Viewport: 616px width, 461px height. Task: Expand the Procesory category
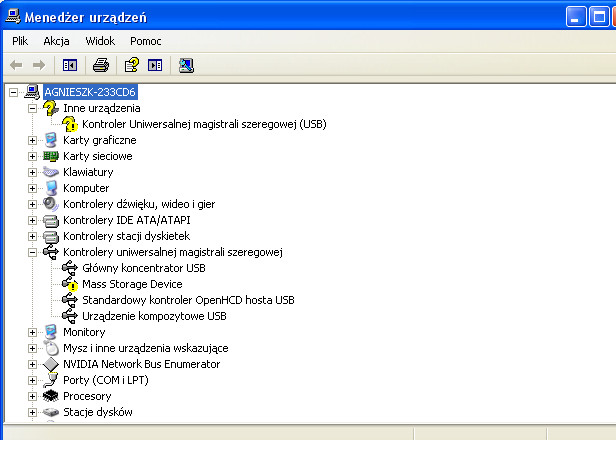tap(33, 396)
